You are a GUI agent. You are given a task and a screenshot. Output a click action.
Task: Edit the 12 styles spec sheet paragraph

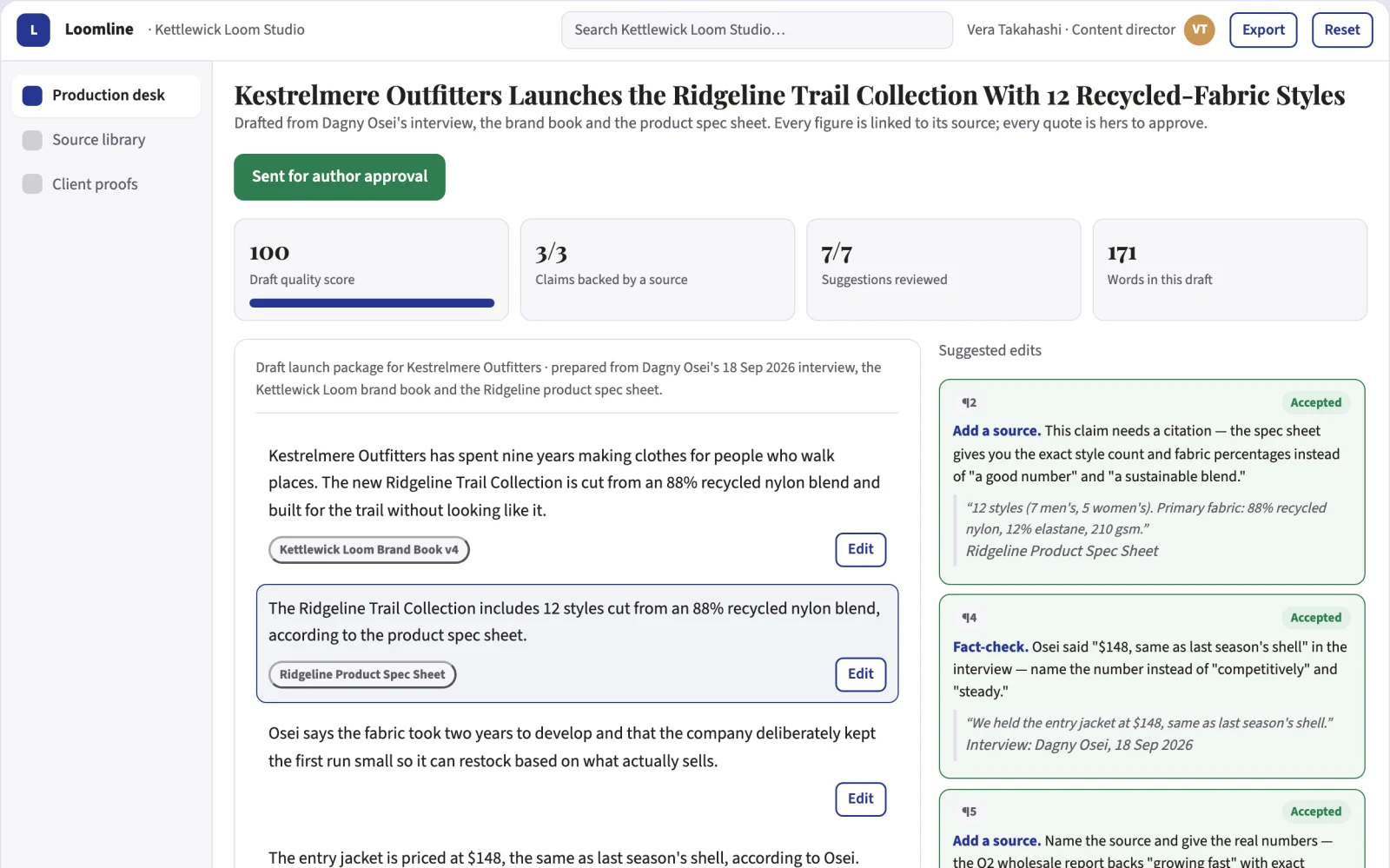pos(861,674)
